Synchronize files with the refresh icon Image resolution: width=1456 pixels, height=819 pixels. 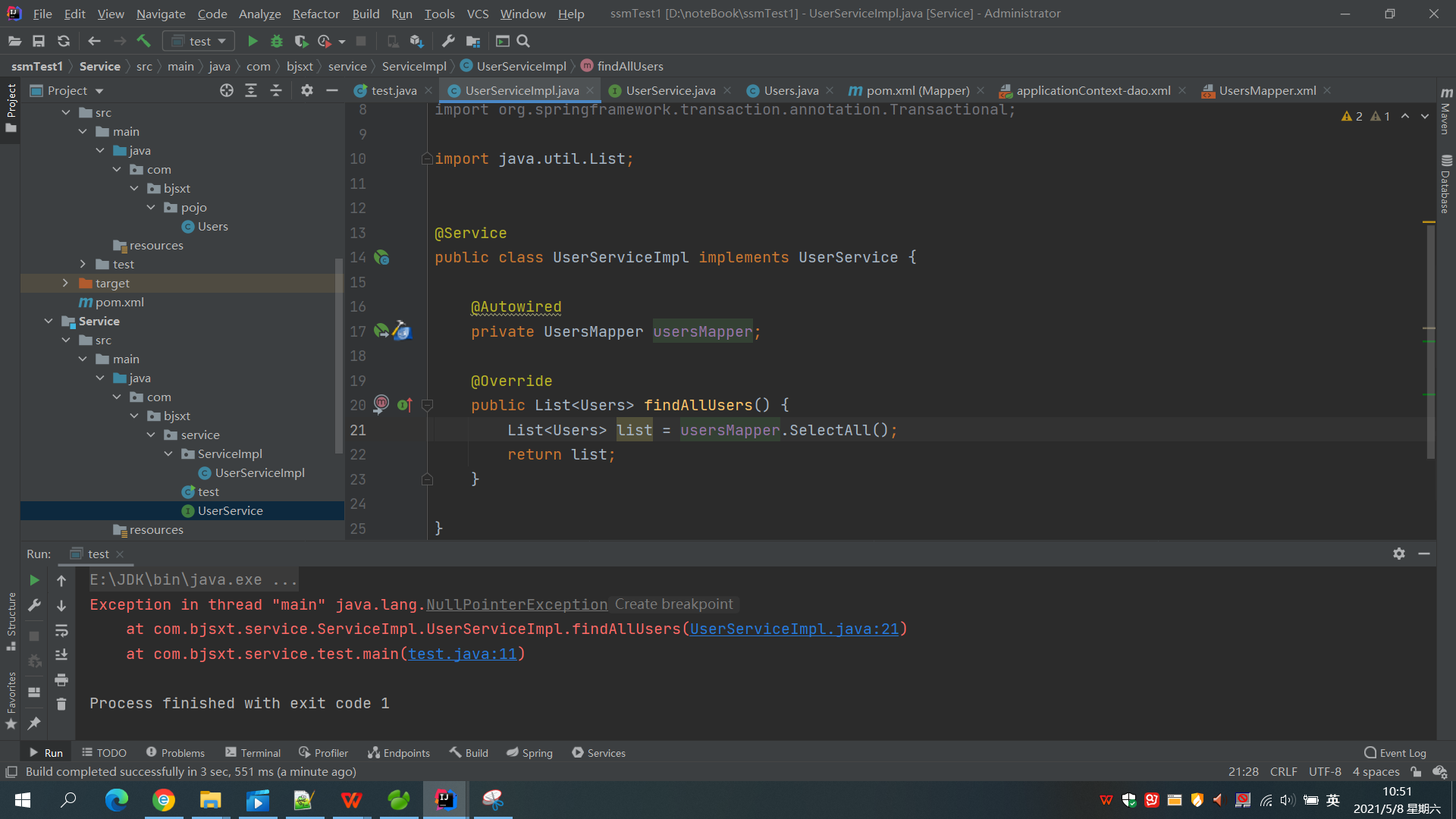64,42
